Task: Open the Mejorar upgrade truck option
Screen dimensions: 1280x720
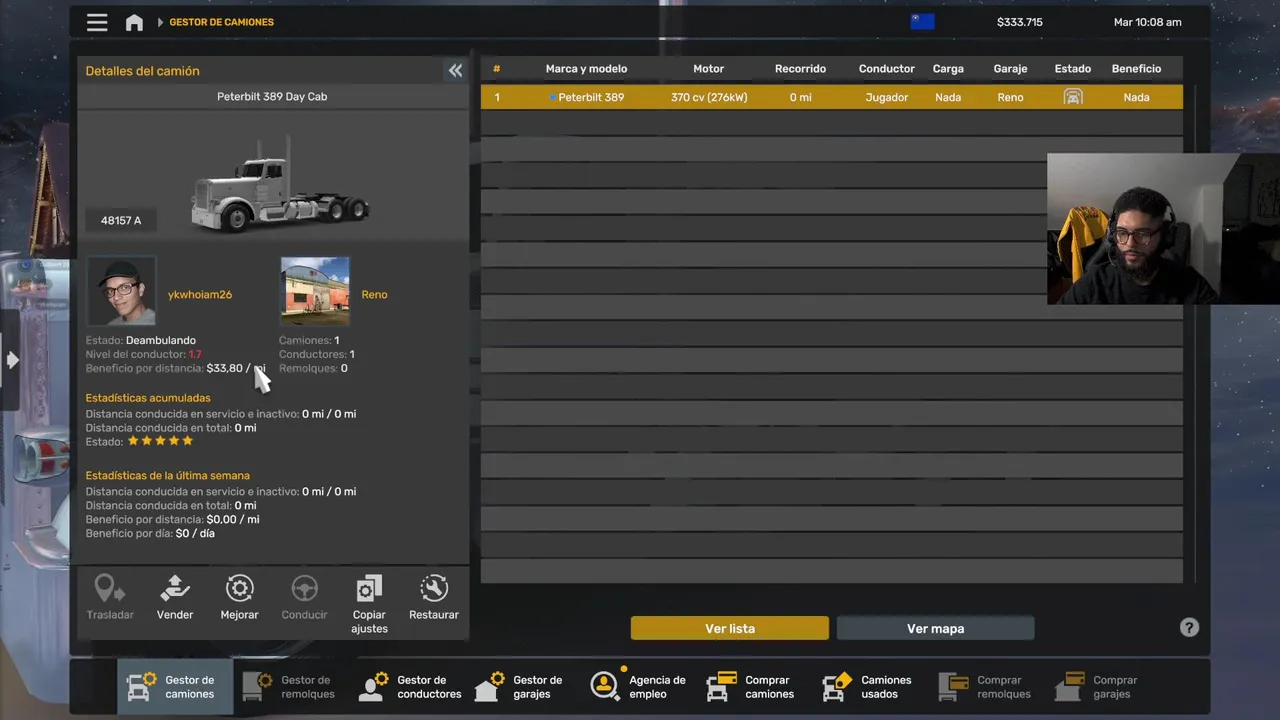Action: pyautogui.click(x=240, y=597)
